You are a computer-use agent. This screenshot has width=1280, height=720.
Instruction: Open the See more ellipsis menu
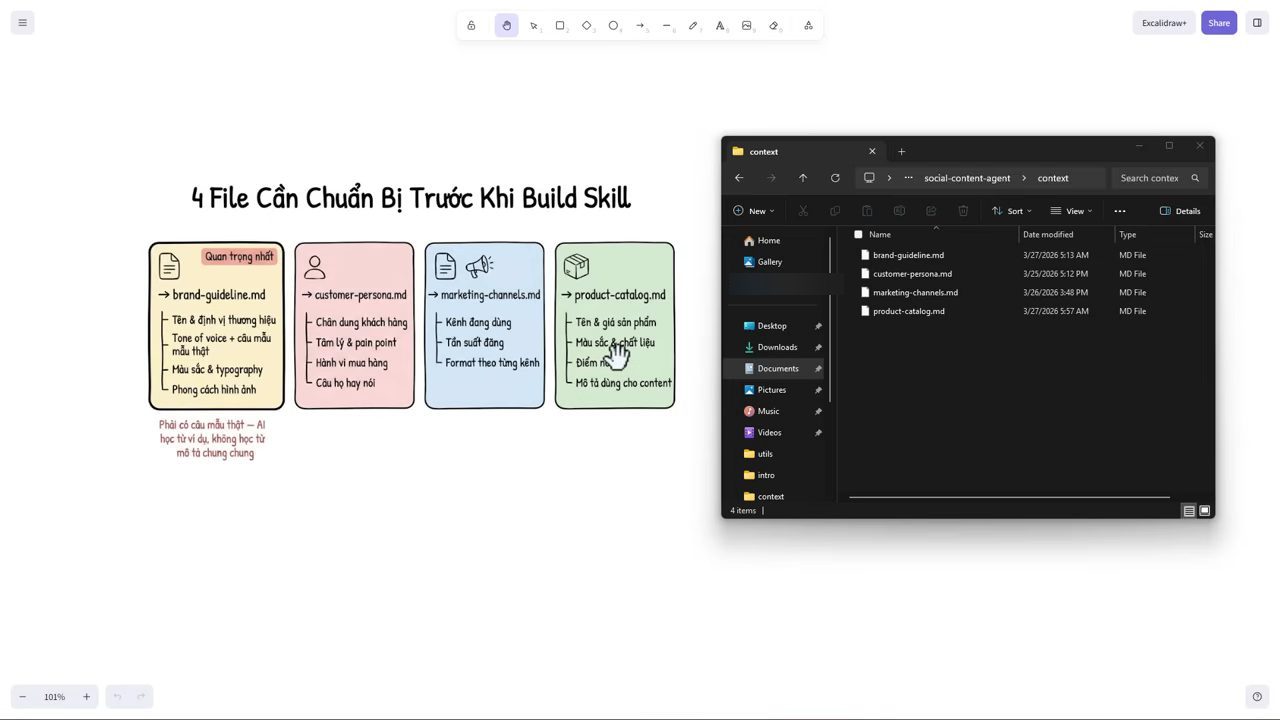[1120, 211]
